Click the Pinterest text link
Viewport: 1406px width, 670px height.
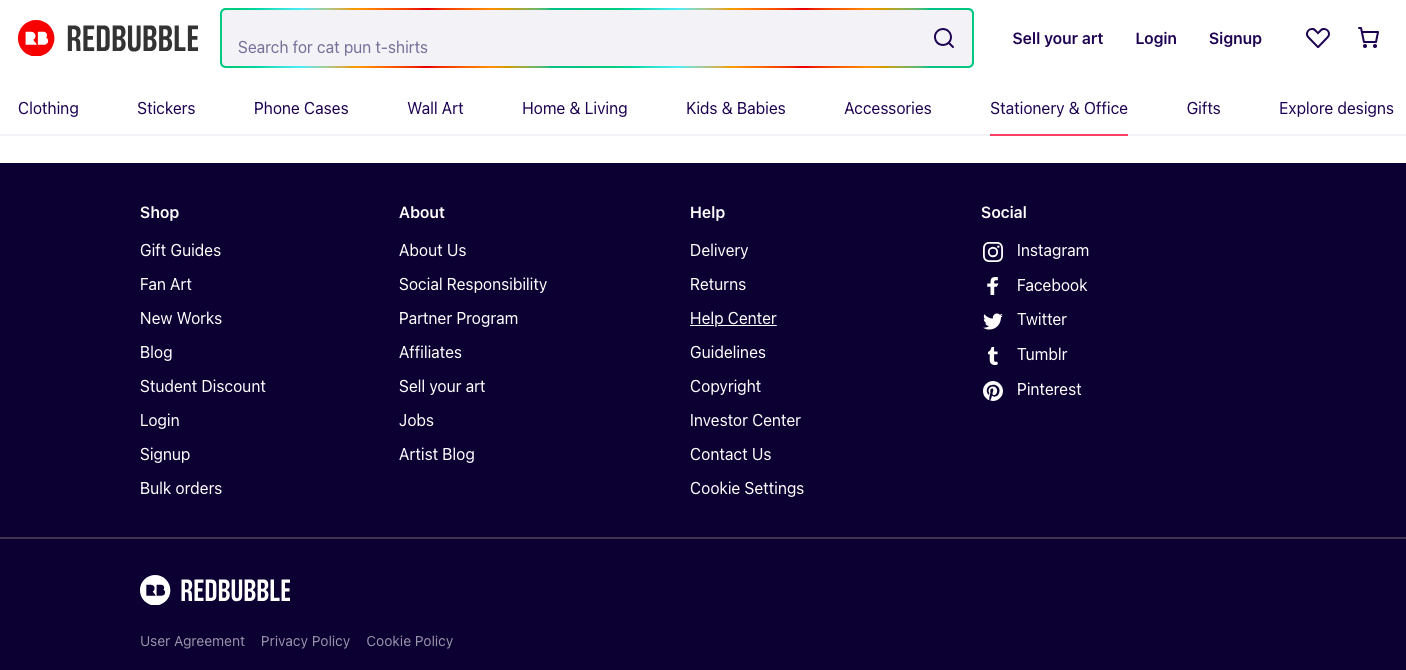(1049, 389)
